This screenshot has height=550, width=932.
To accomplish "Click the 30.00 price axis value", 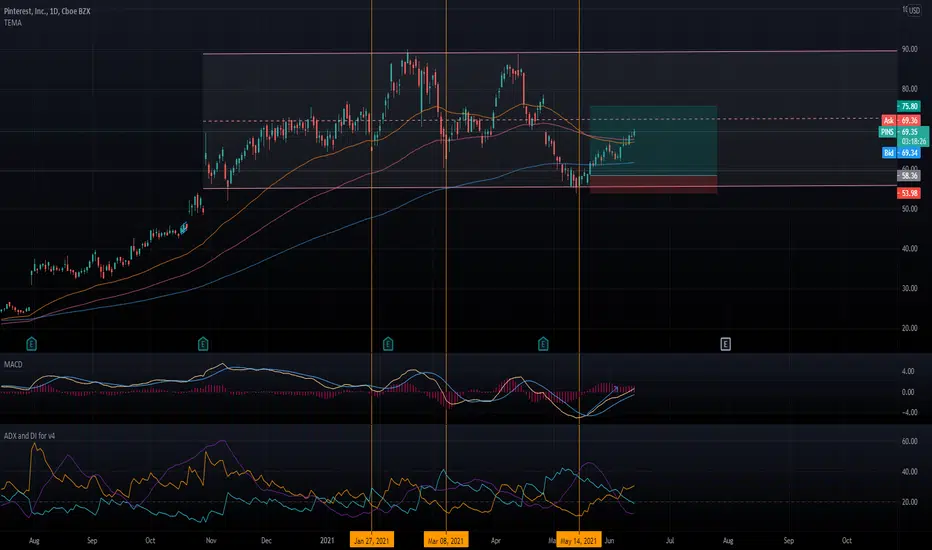I will point(909,288).
